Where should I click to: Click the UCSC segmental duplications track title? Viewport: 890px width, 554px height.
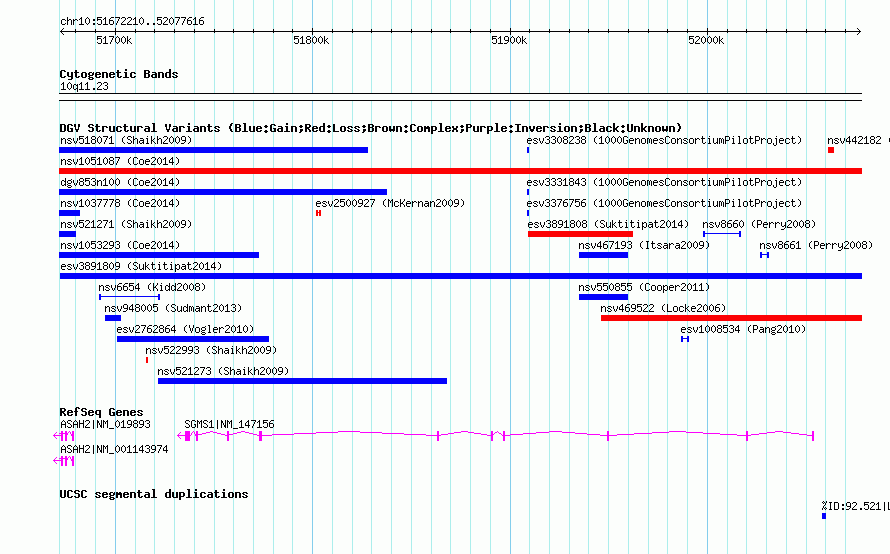click(x=154, y=494)
